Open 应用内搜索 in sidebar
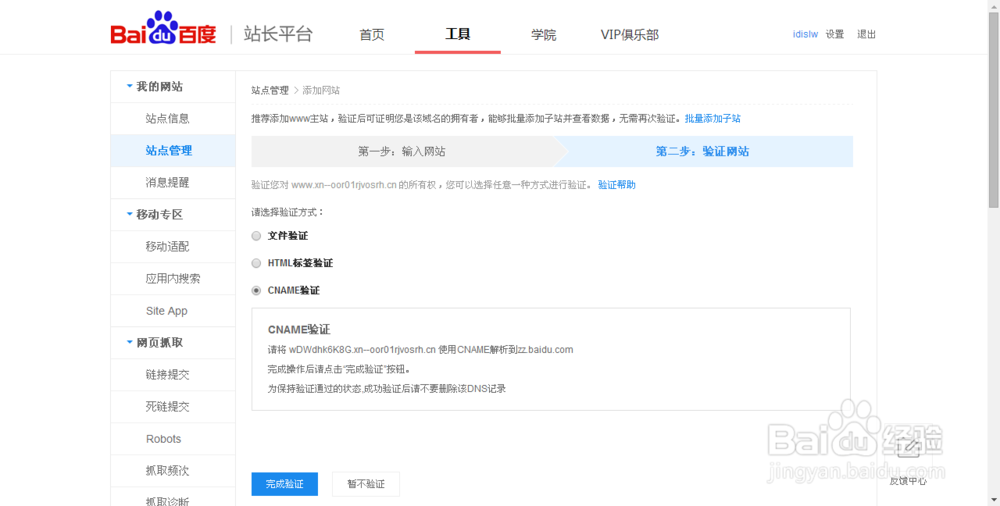The image size is (1000, 506). coord(173,279)
